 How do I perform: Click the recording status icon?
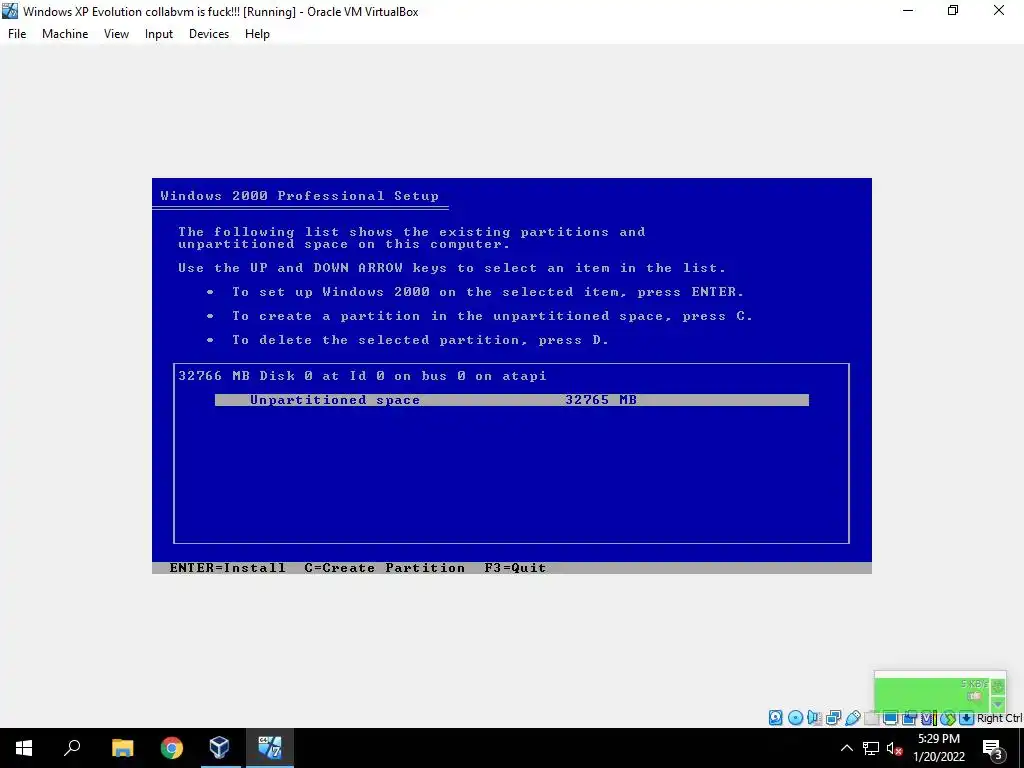[x=909, y=718]
